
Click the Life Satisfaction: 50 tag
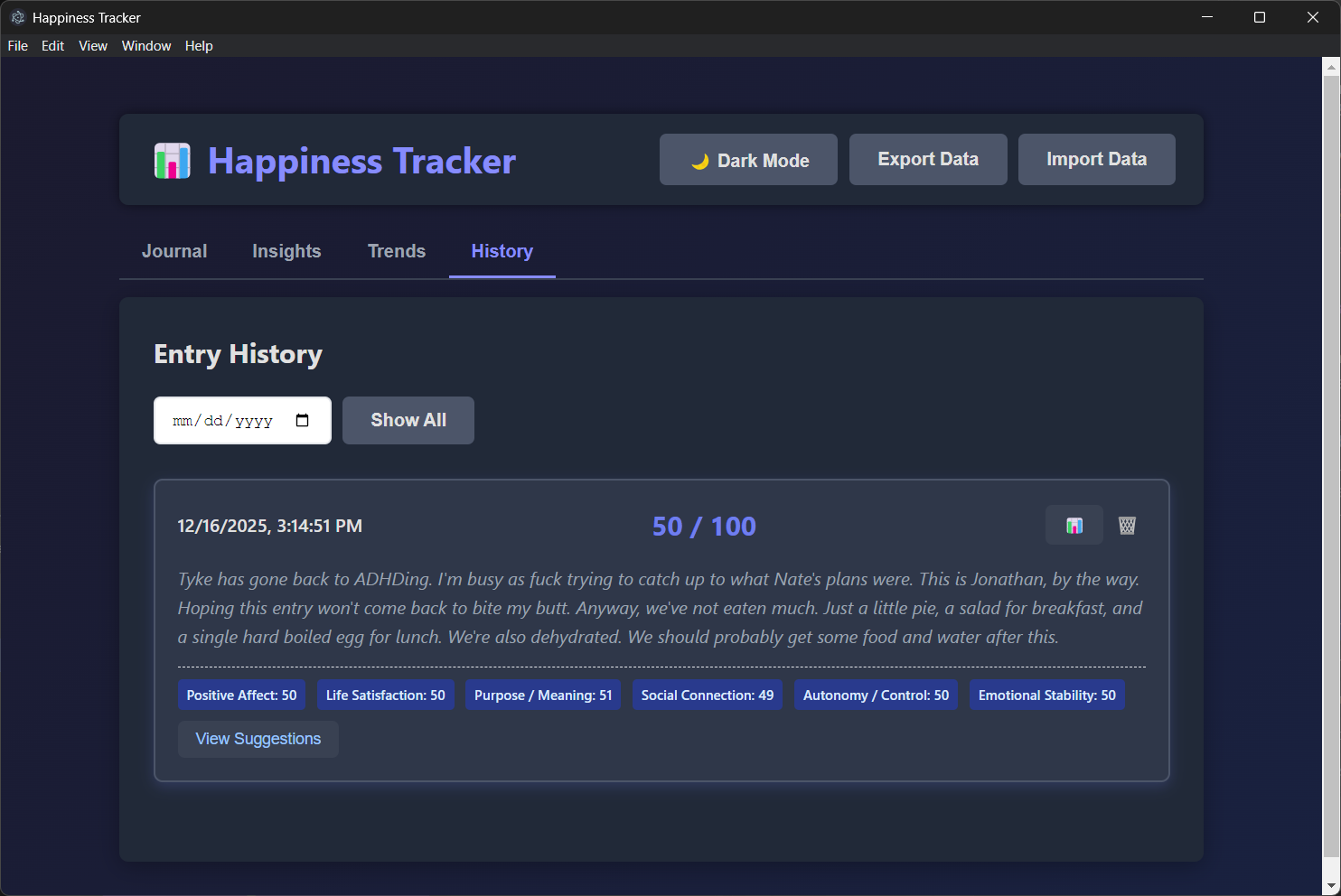386,695
